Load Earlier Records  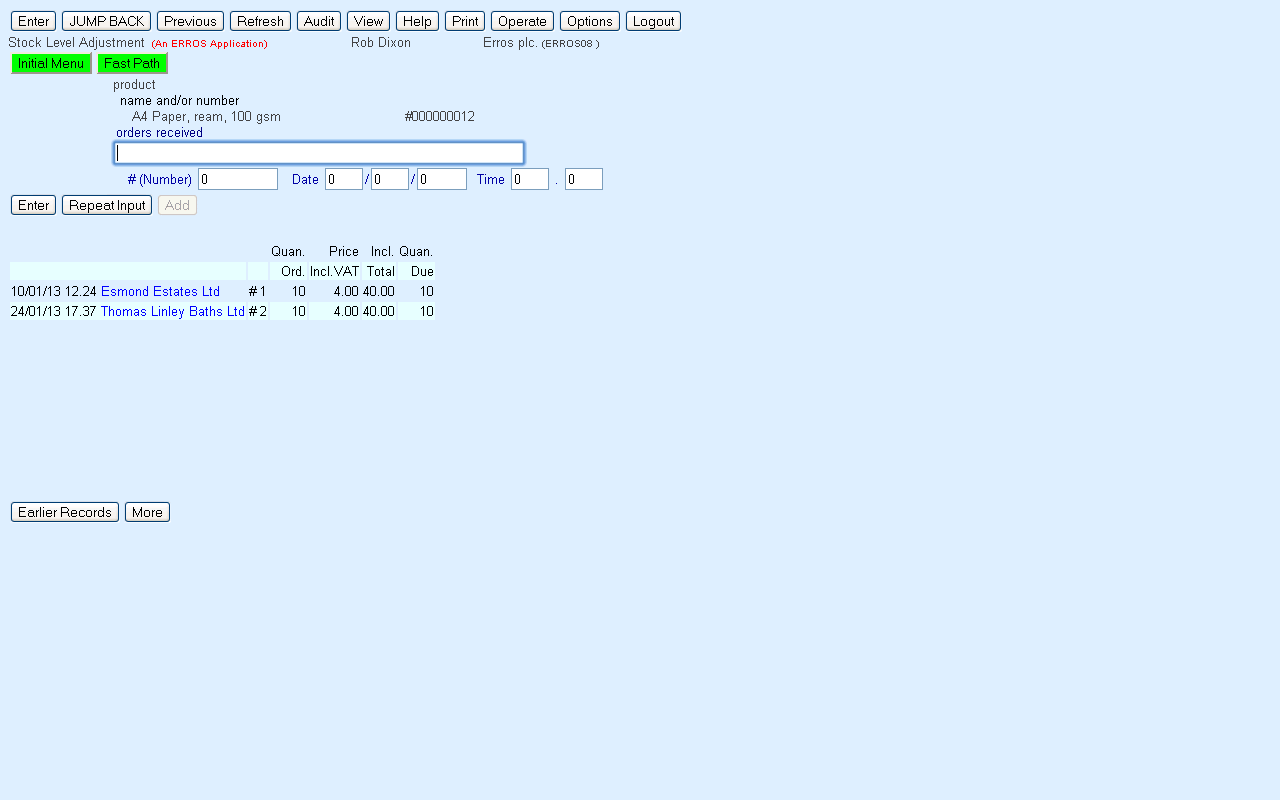pyautogui.click(x=65, y=512)
